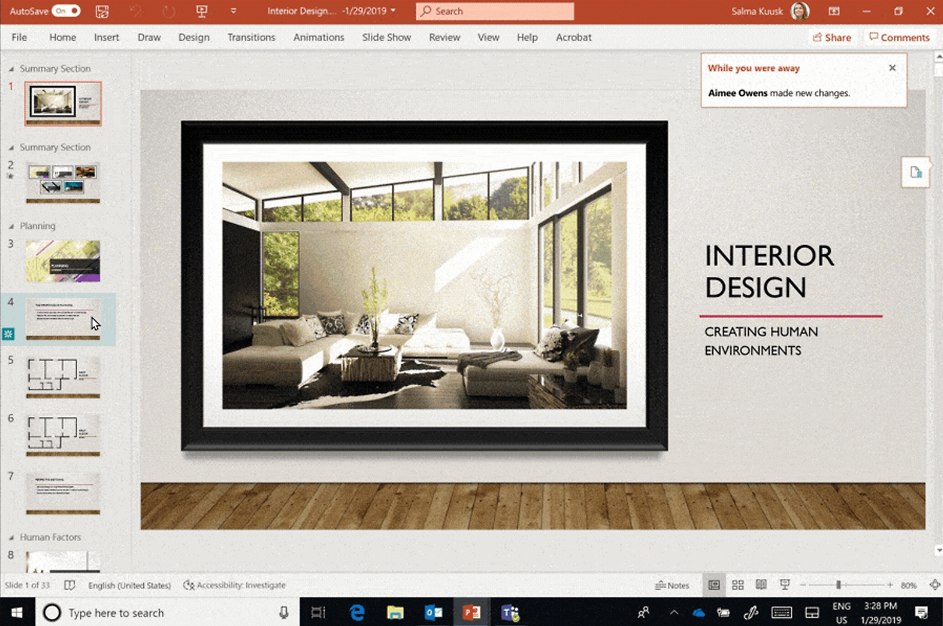Select the slide 5 floor plan thumbnail

click(x=62, y=376)
